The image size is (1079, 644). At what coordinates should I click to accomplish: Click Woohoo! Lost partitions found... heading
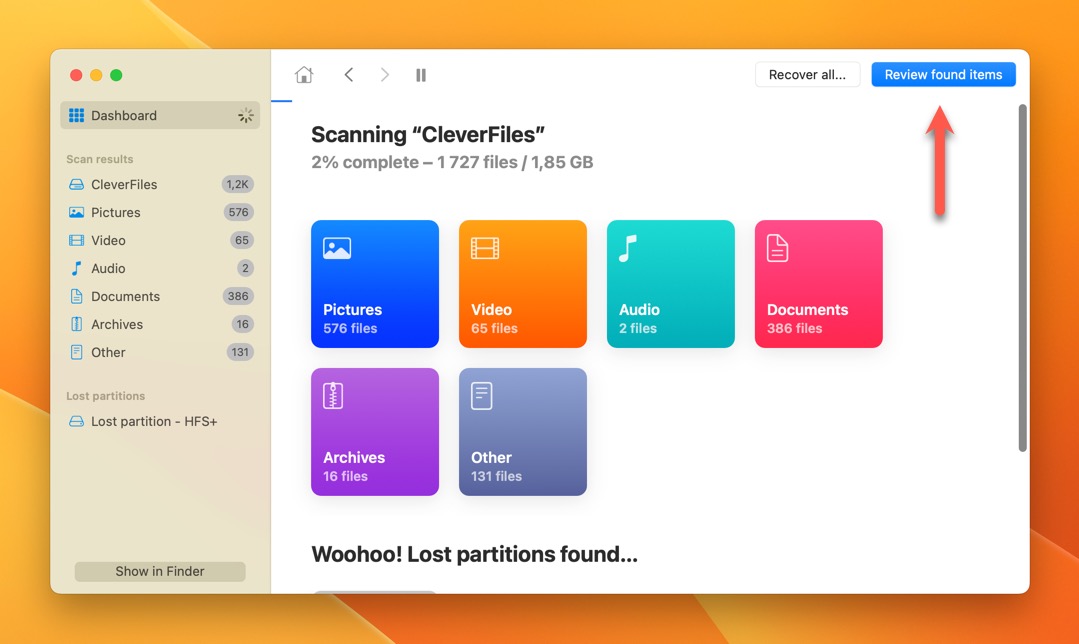tap(474, 554)
